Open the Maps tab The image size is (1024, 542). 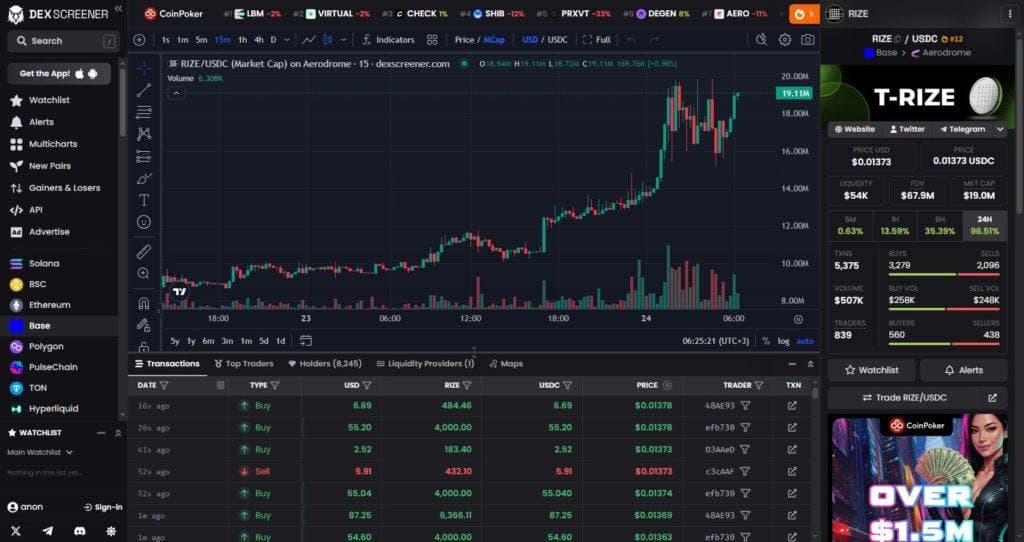point(506,364)
